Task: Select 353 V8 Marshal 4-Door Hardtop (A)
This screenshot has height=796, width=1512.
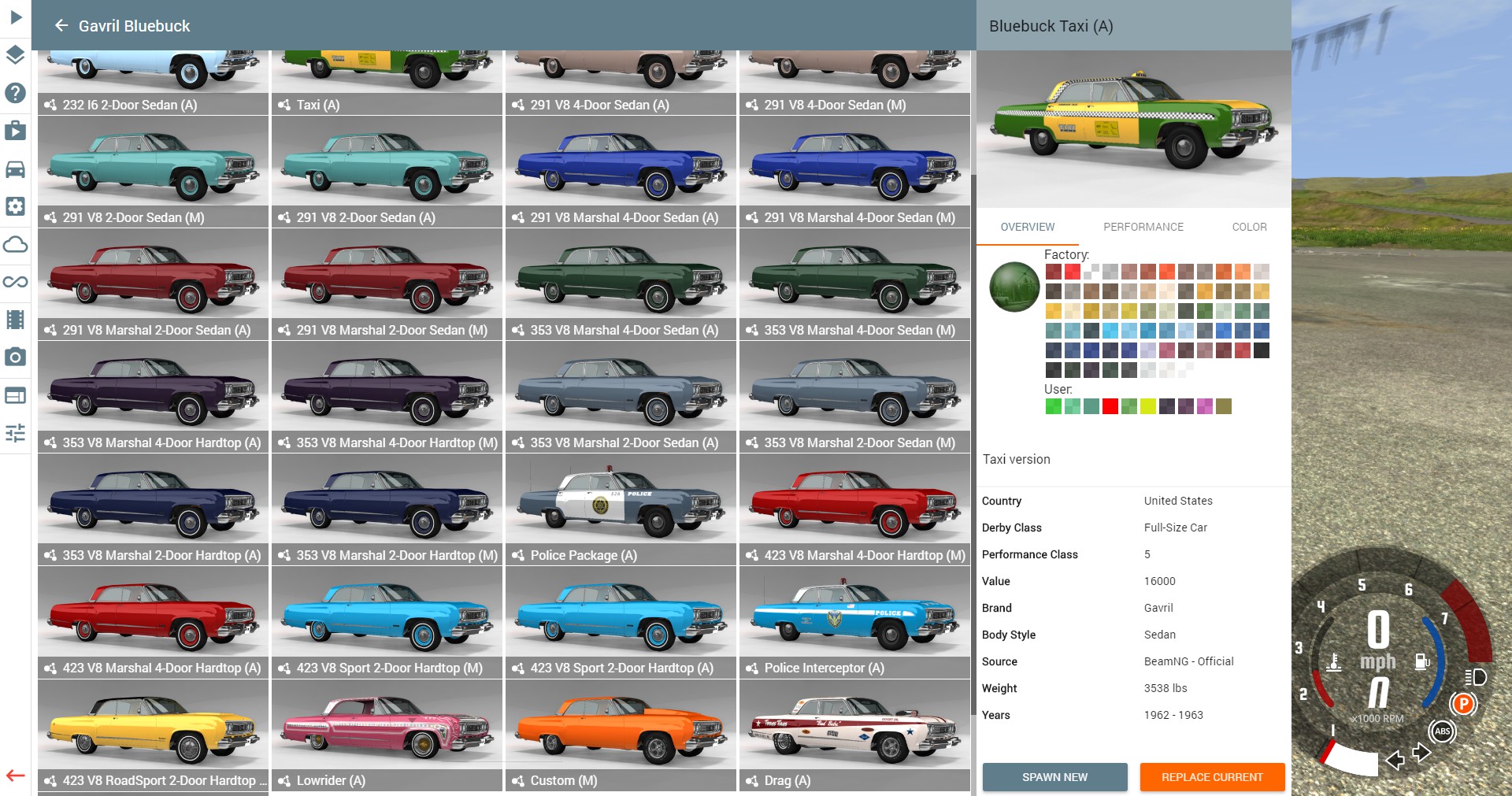Action: (x=153, y=397)
